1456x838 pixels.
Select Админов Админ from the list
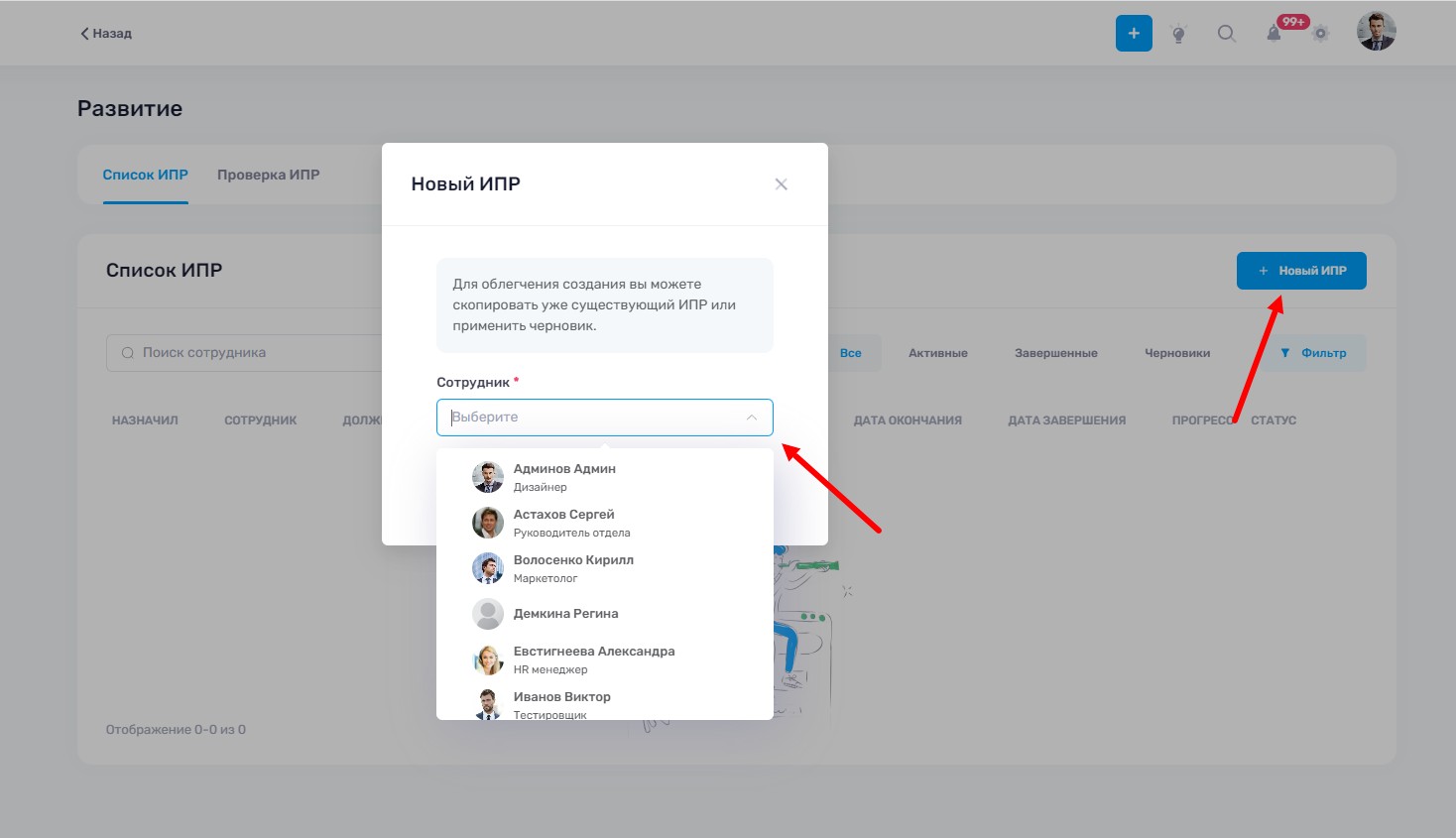click(x=564, y=477)
